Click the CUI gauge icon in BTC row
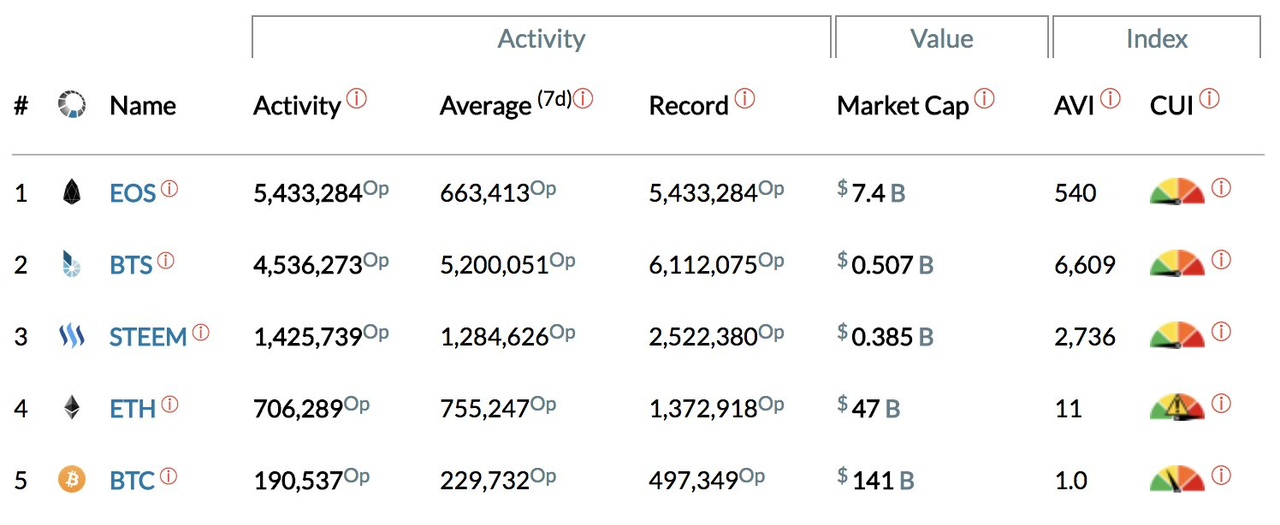 pos(1177,479)
